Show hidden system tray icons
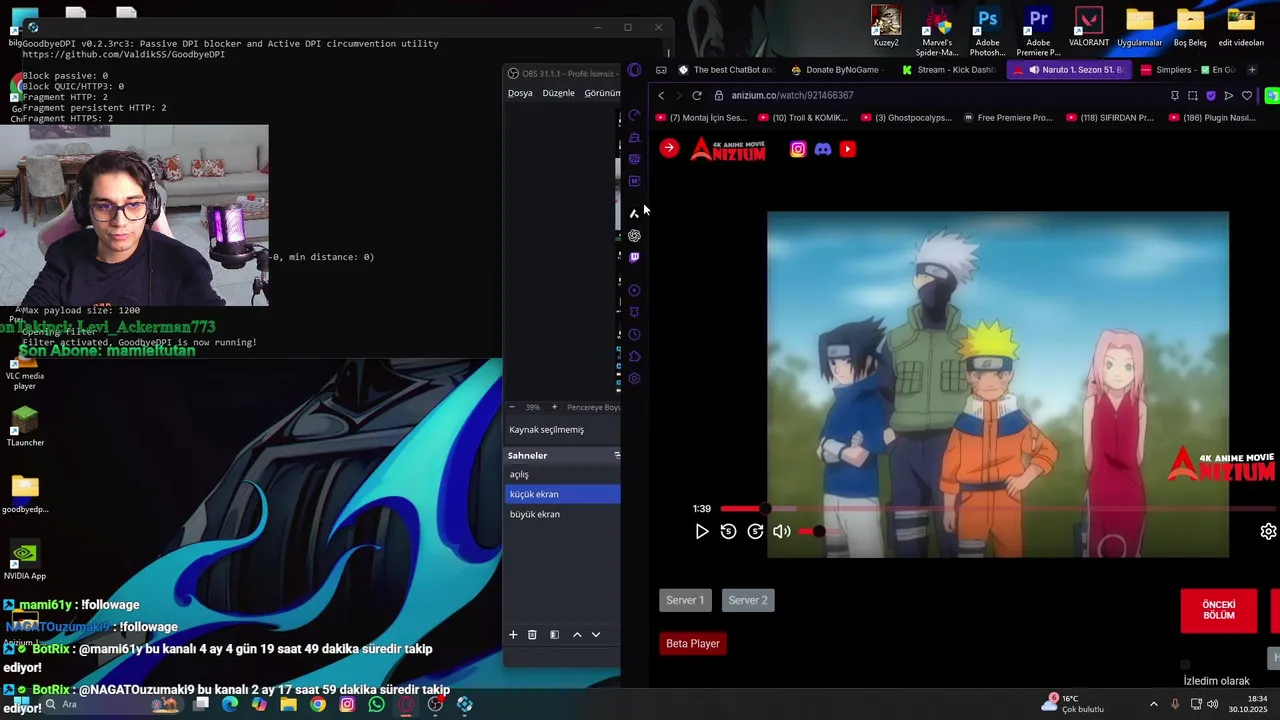This screenshot has height=720, width=1280. coord(1153,704)
